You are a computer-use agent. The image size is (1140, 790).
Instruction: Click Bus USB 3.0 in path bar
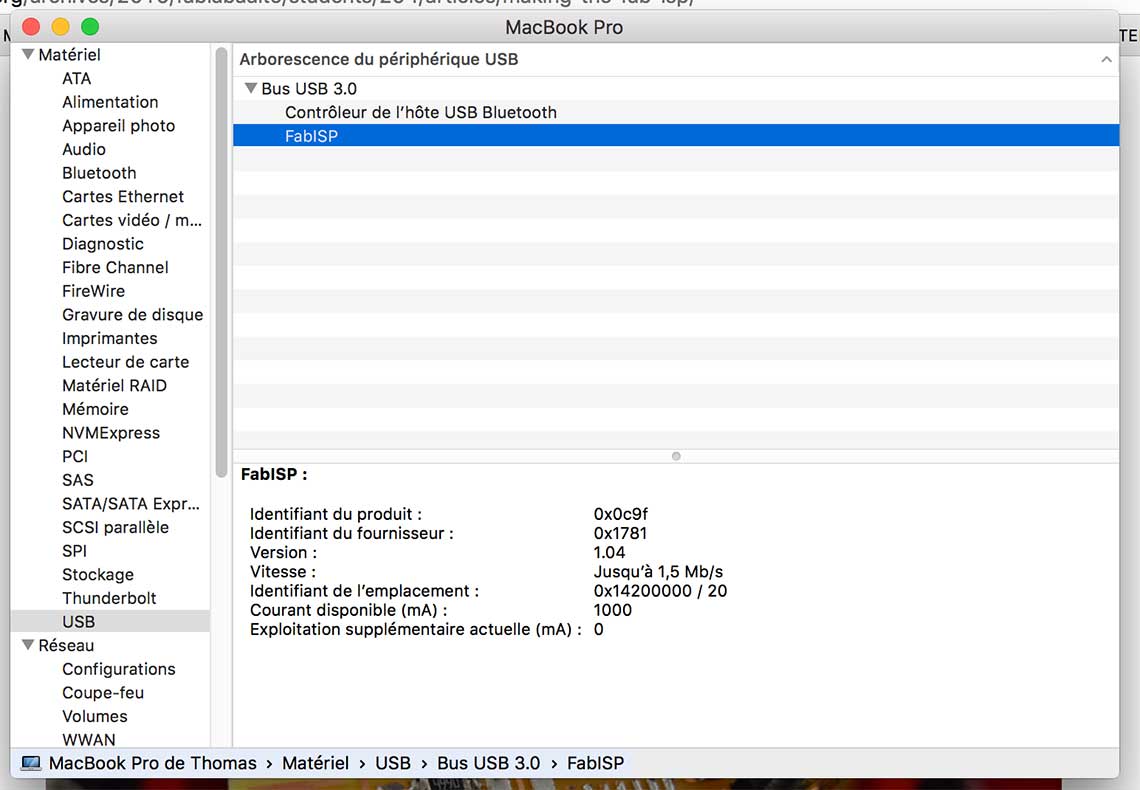click(x=489, y=763)
